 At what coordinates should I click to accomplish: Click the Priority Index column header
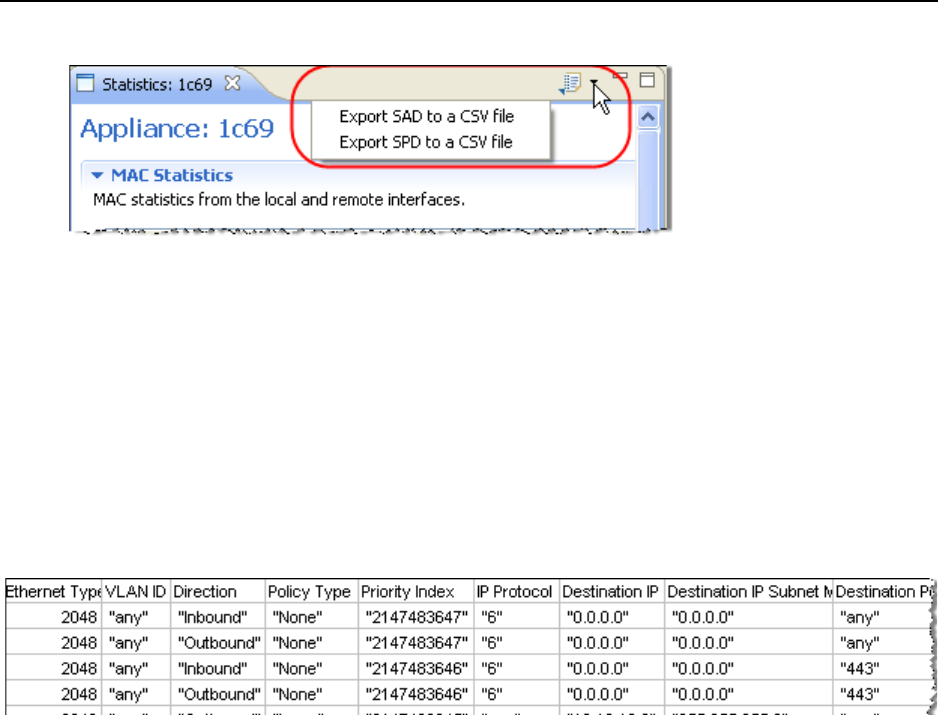pyautogui.click(x=407, y=592)
